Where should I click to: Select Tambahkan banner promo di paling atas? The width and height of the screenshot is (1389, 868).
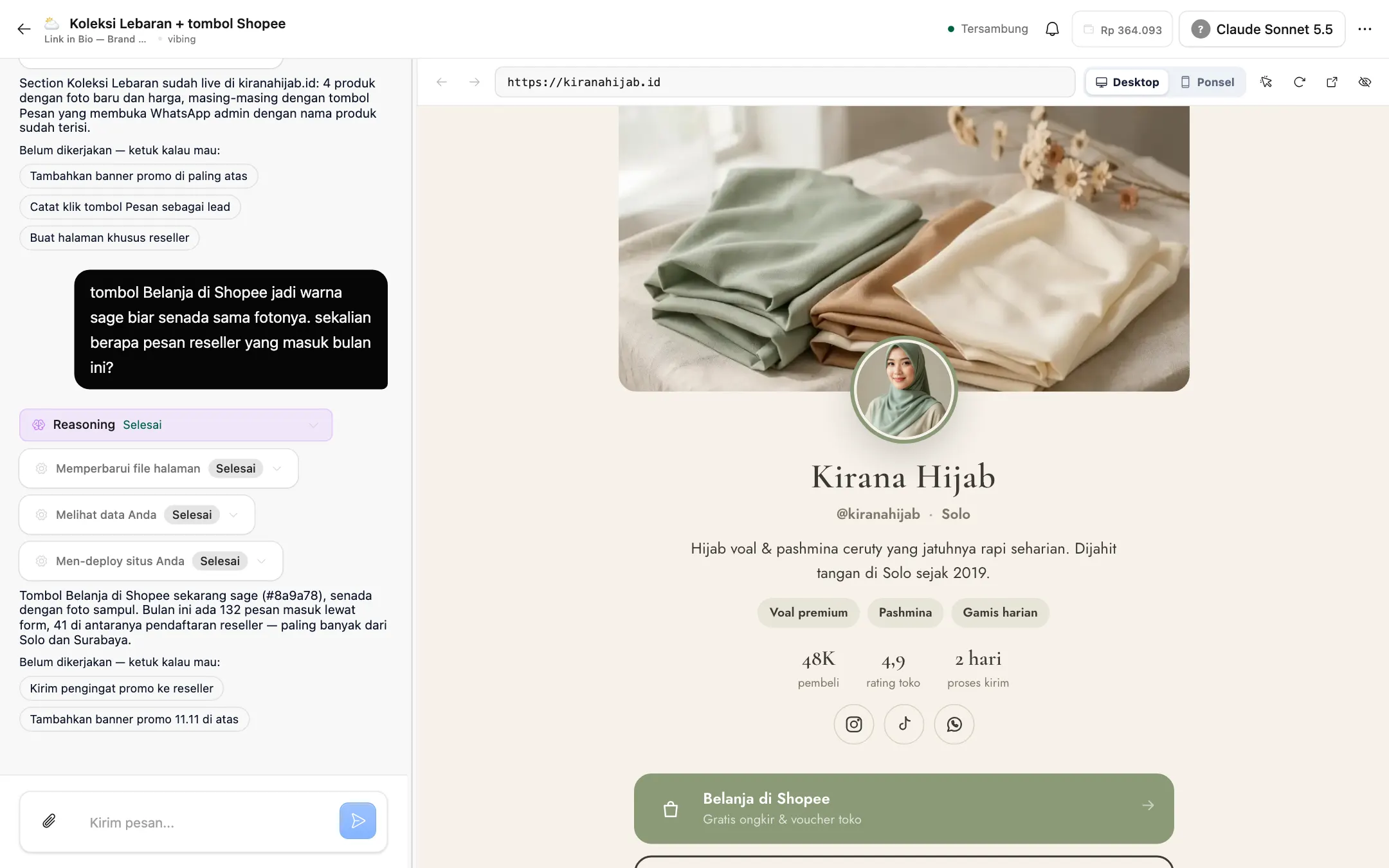[138, 176]
